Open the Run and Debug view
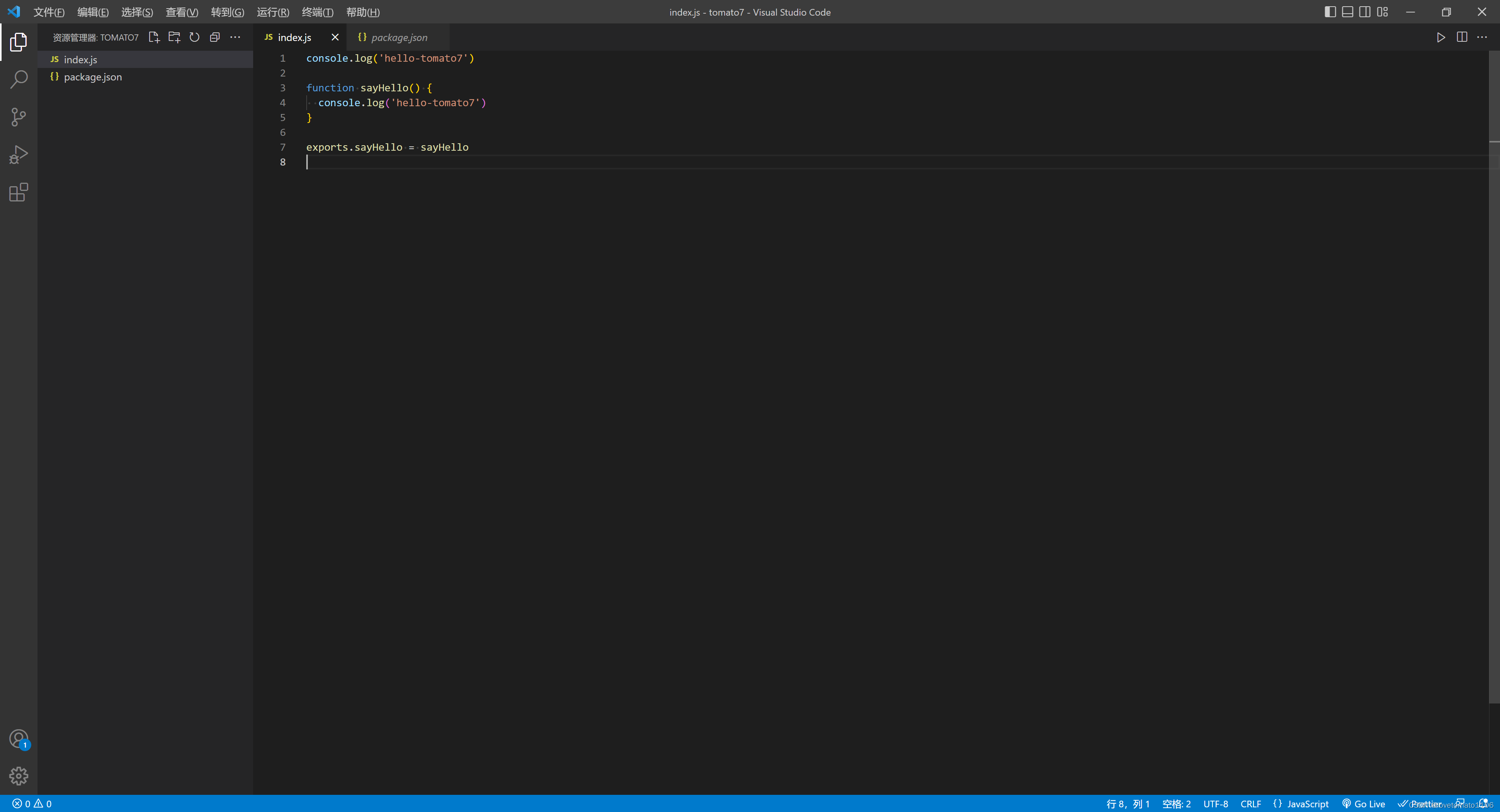This screenshot has height=812, width=1500. 19,155
